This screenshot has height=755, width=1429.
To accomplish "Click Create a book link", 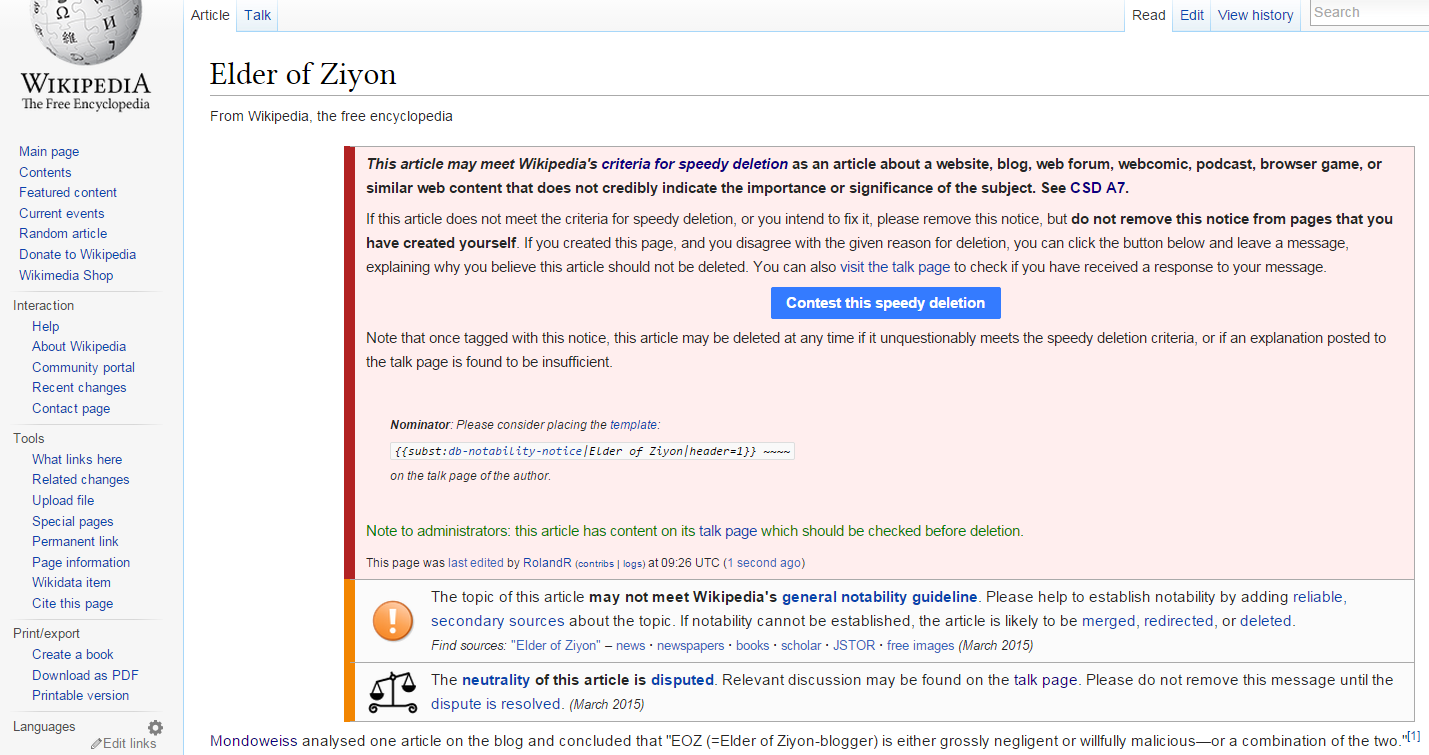I will pyautogui.click(x=73, y=655).
